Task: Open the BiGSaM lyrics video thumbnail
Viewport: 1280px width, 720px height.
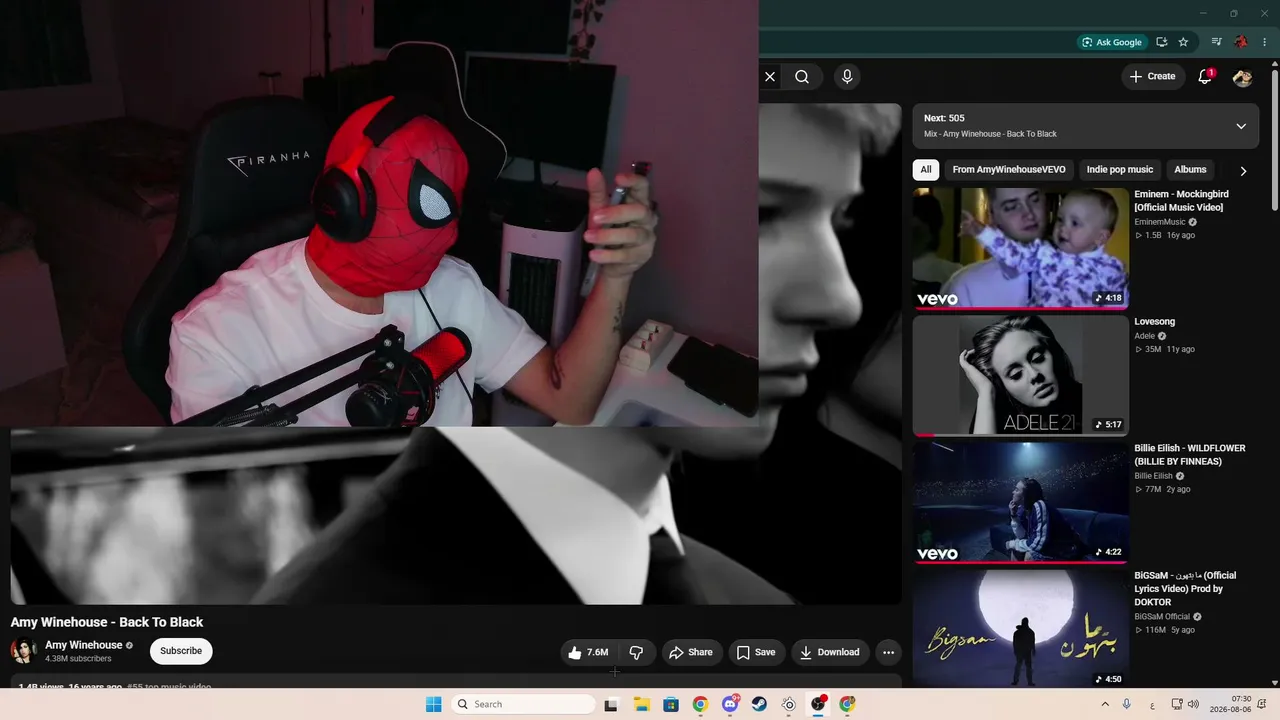Action: click(1020, 629)
